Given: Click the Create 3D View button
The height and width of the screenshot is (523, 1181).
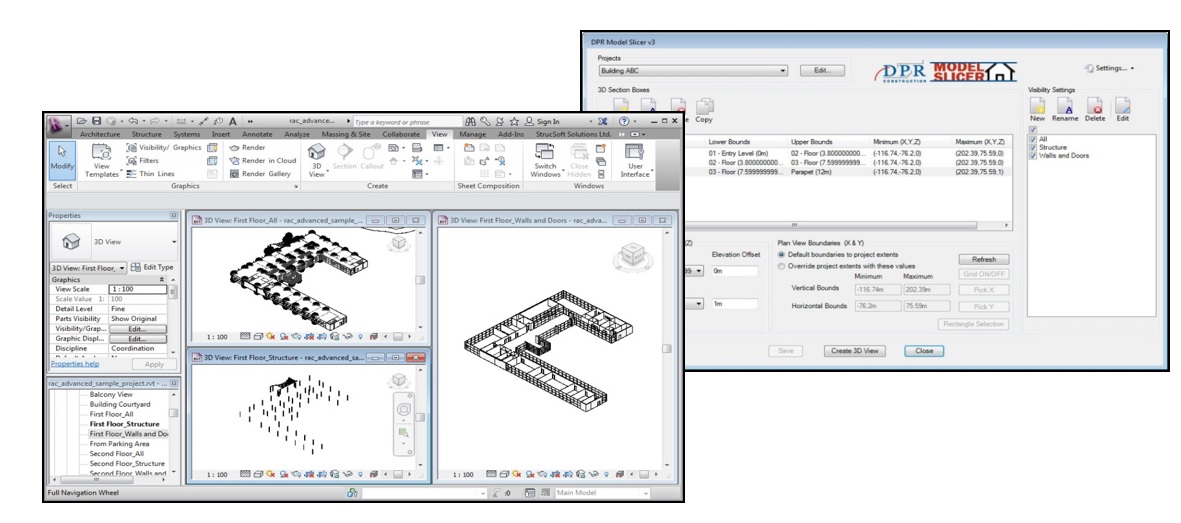Looking at the screenshot, I should [x=853, y=351].
